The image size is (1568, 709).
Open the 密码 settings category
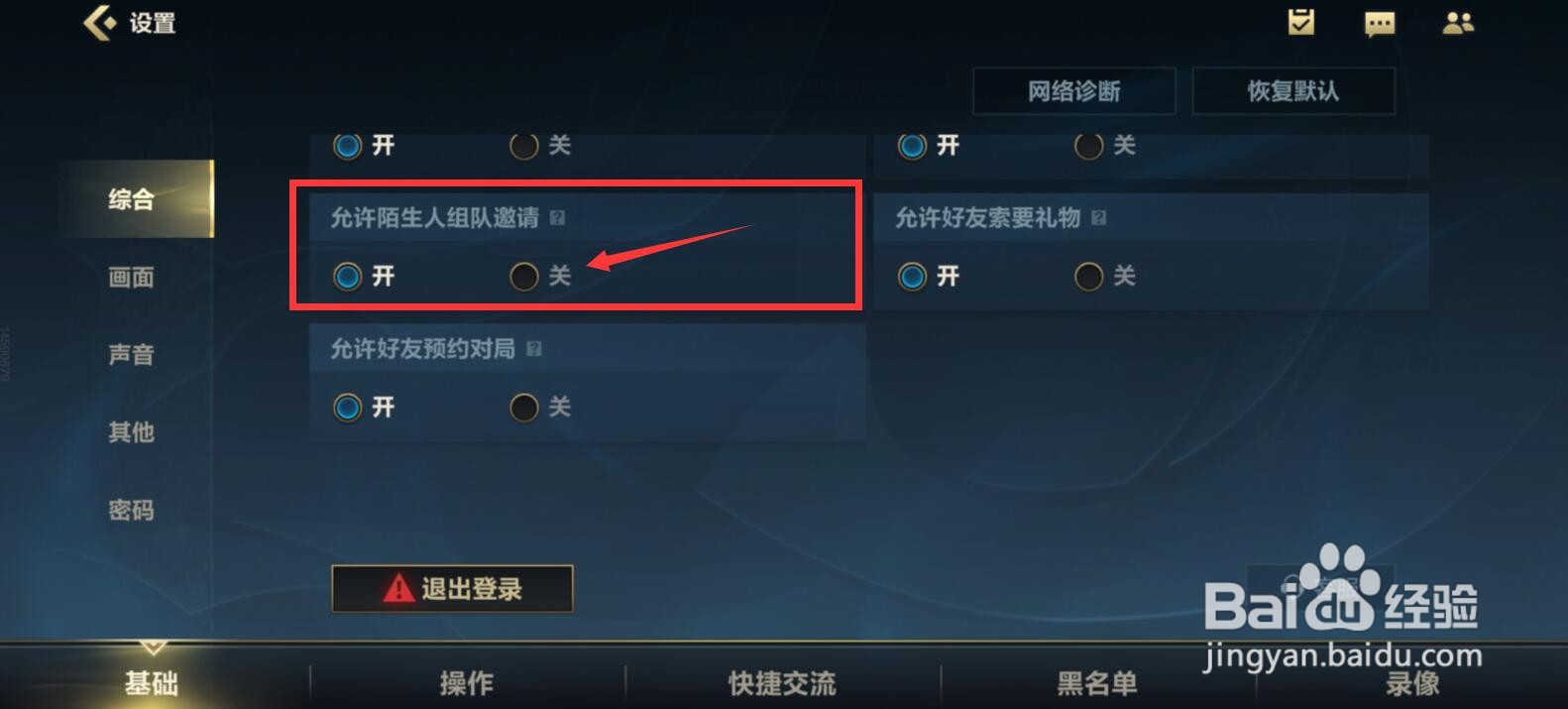132,510
